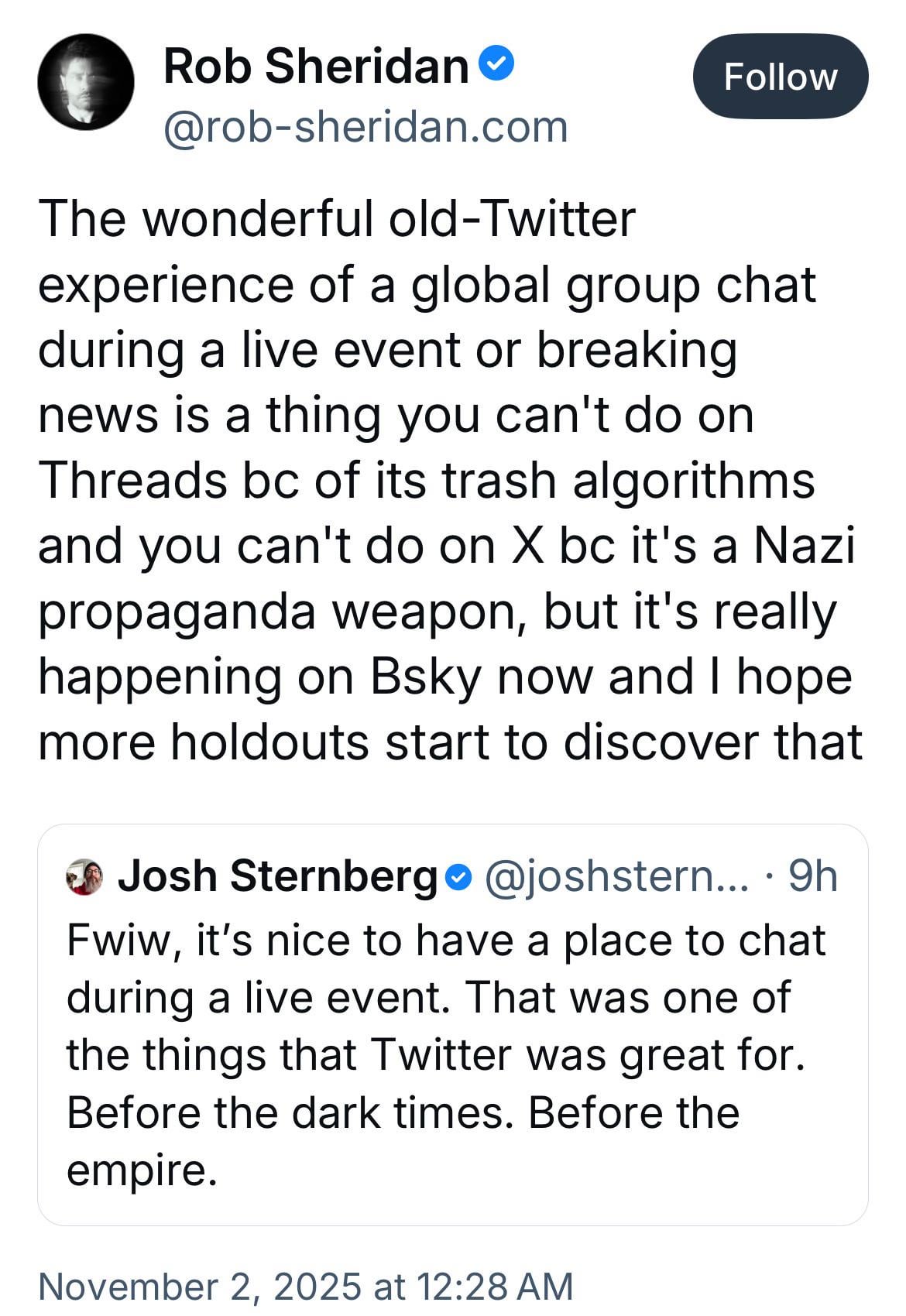Click the word empire in quoted post
The image size is (906, 1316).
click(x=136, y=1169)
